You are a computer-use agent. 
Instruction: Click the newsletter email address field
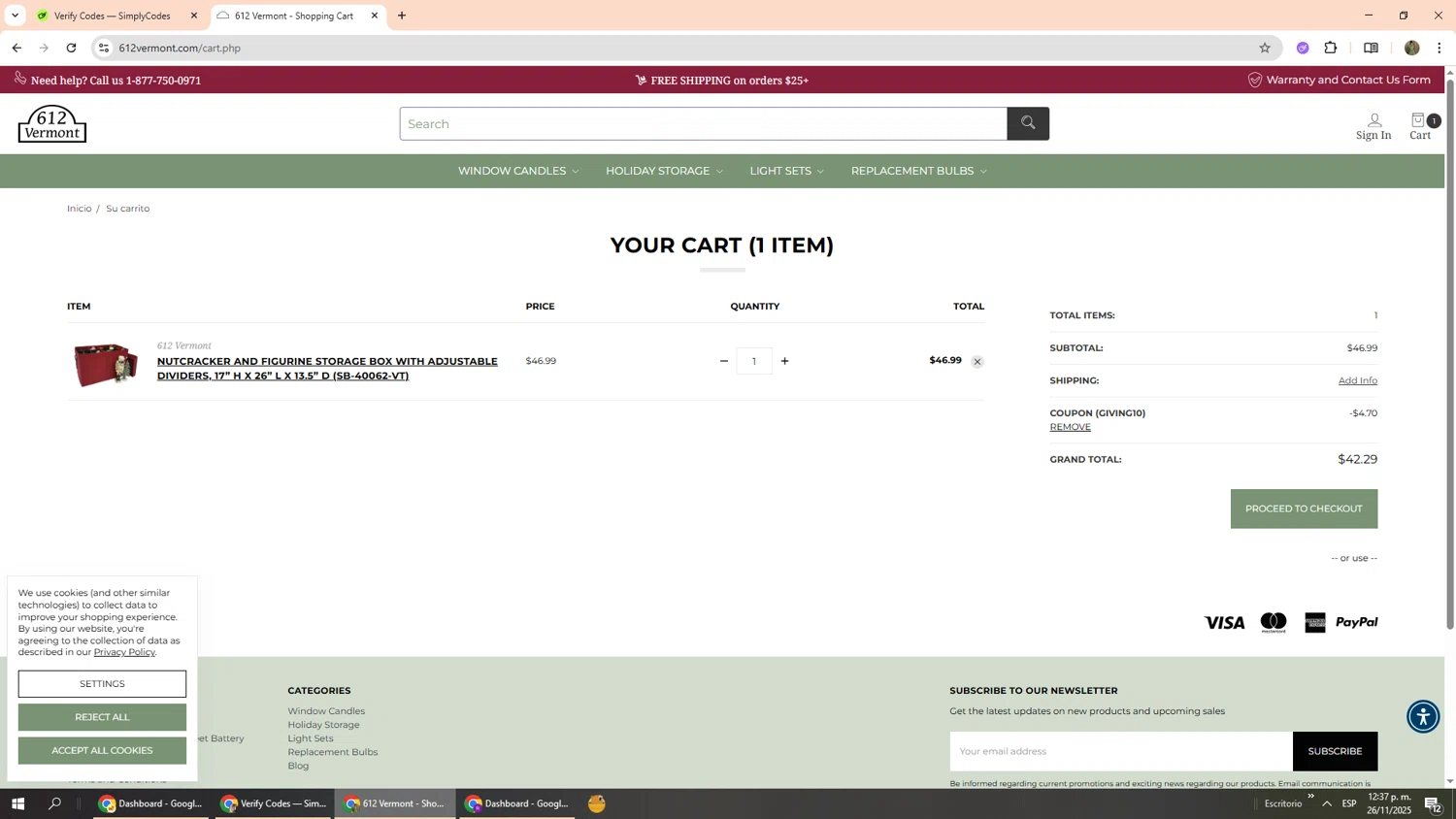(x=1121, y=751)
